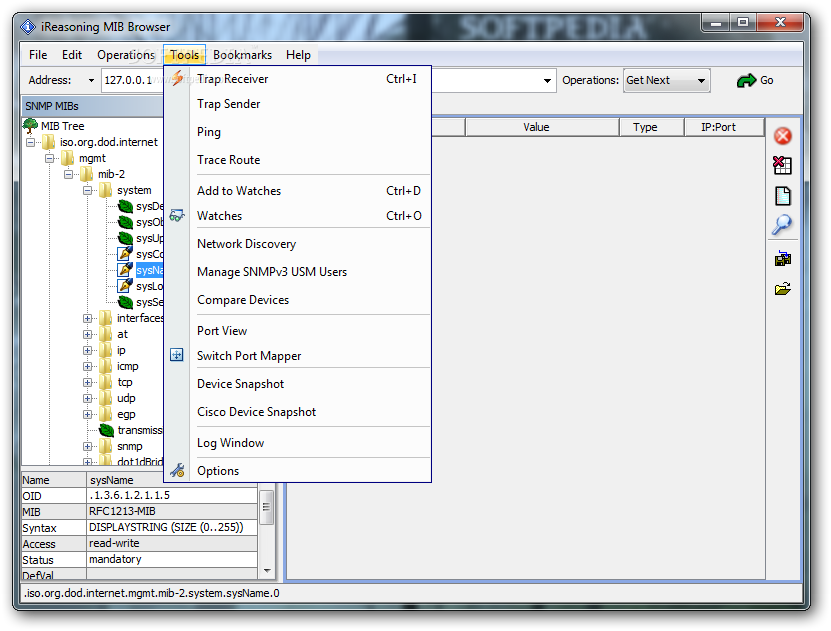Click the DISPLAYSTRING syntax value

(172, 527)
